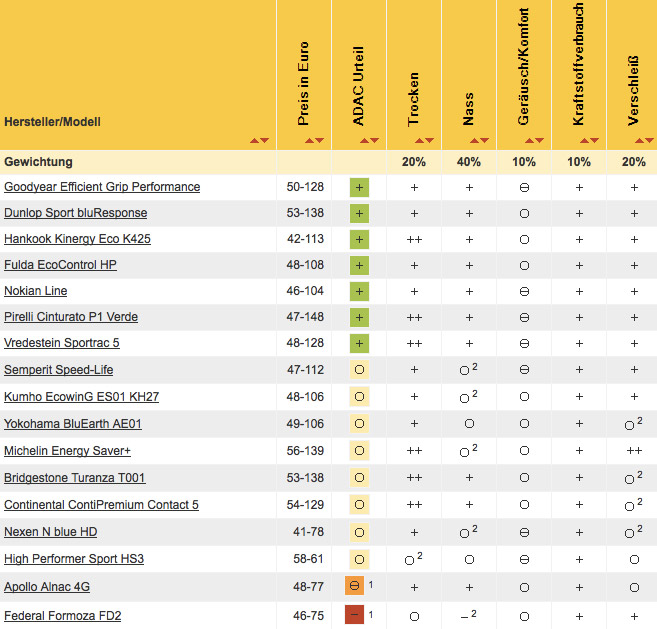Click Hankook Trocken ++ rating
Viewport: 657px width, 629px height.
pyautogui.click(x=414, y=239)
